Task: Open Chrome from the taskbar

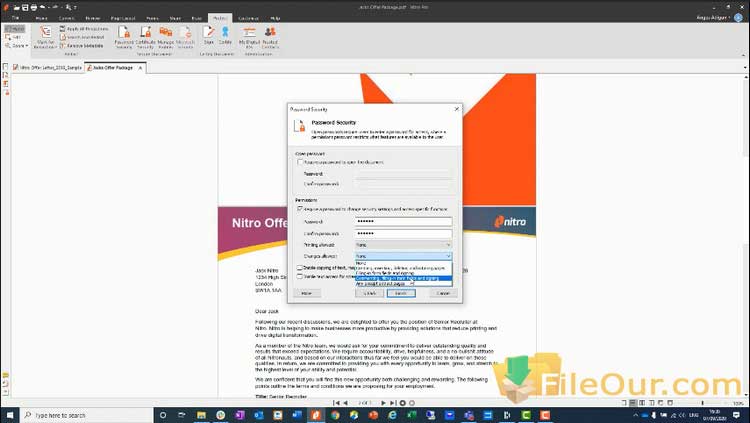Action: click(335, 415)
